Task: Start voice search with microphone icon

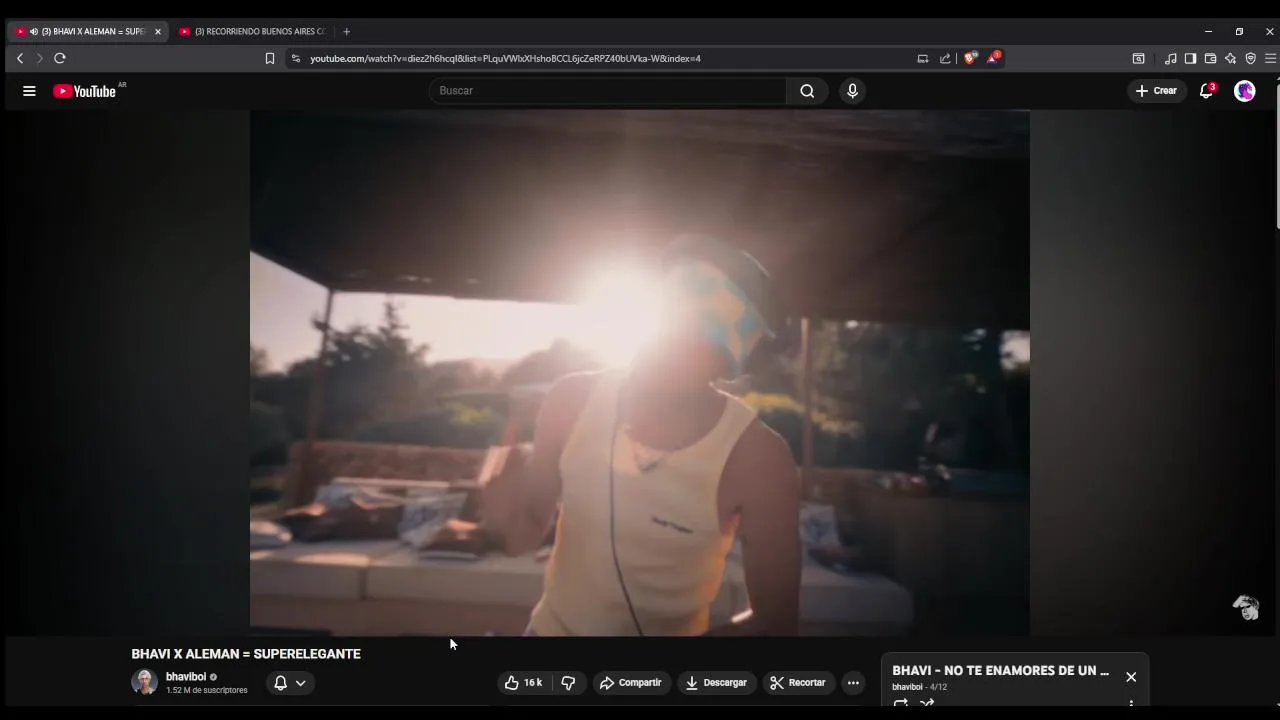Action: (852, 91)
